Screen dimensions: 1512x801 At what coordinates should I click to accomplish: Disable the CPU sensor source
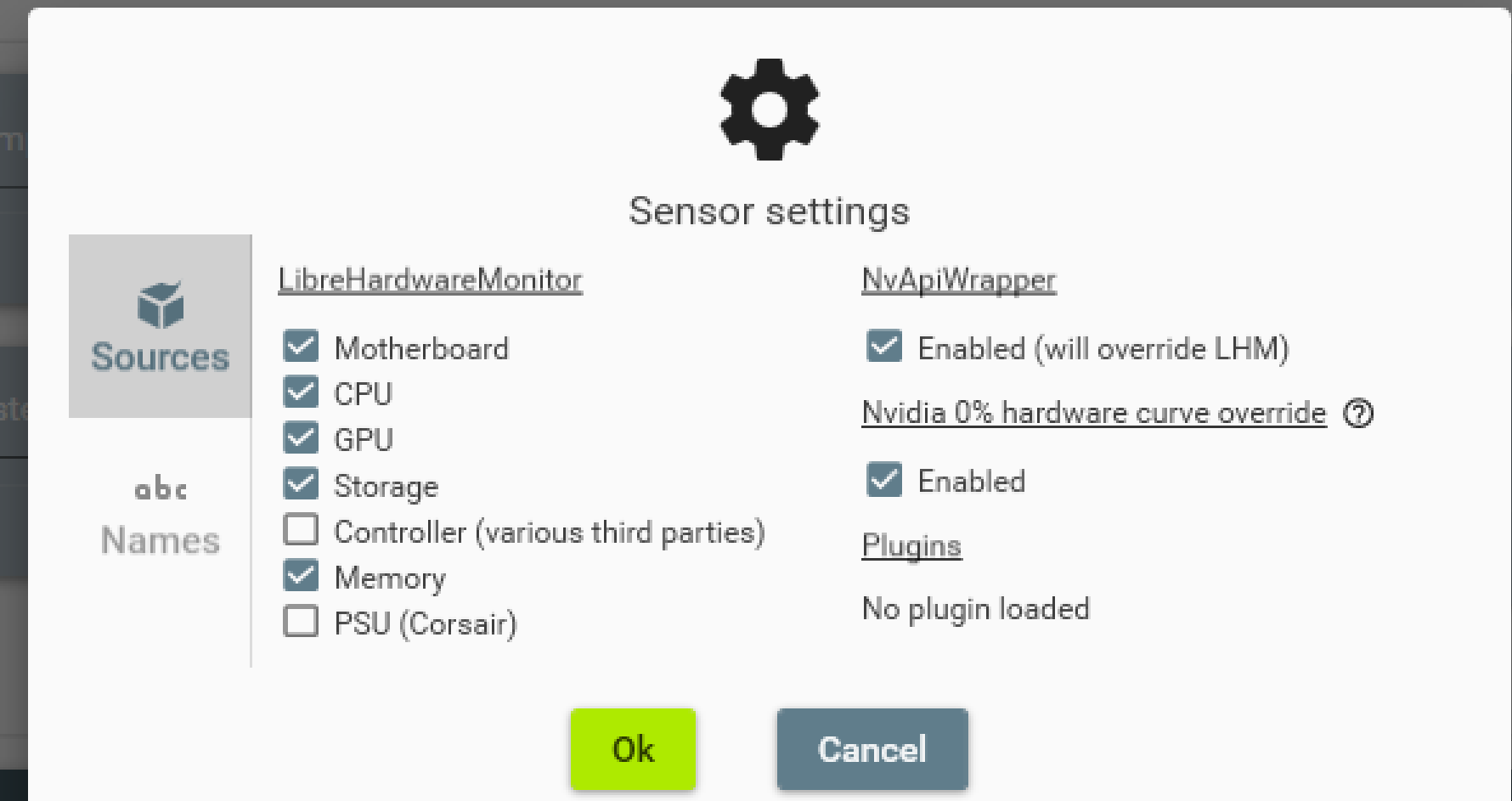point(301,392)
